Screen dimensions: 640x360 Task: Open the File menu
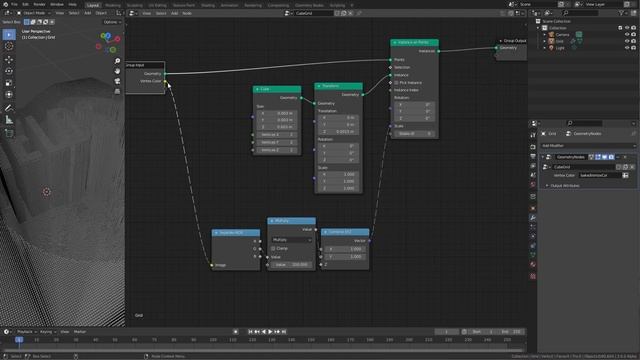coord(14,4)
